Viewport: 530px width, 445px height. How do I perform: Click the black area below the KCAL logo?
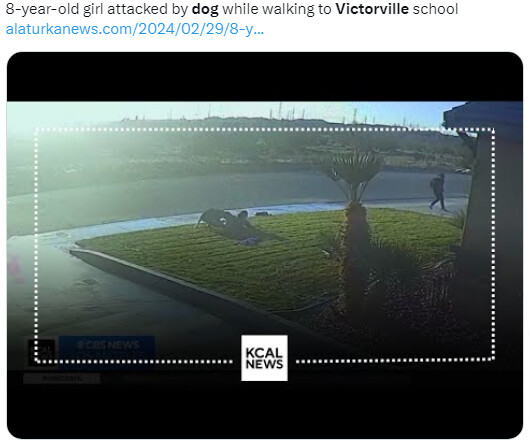pos(265,411)
